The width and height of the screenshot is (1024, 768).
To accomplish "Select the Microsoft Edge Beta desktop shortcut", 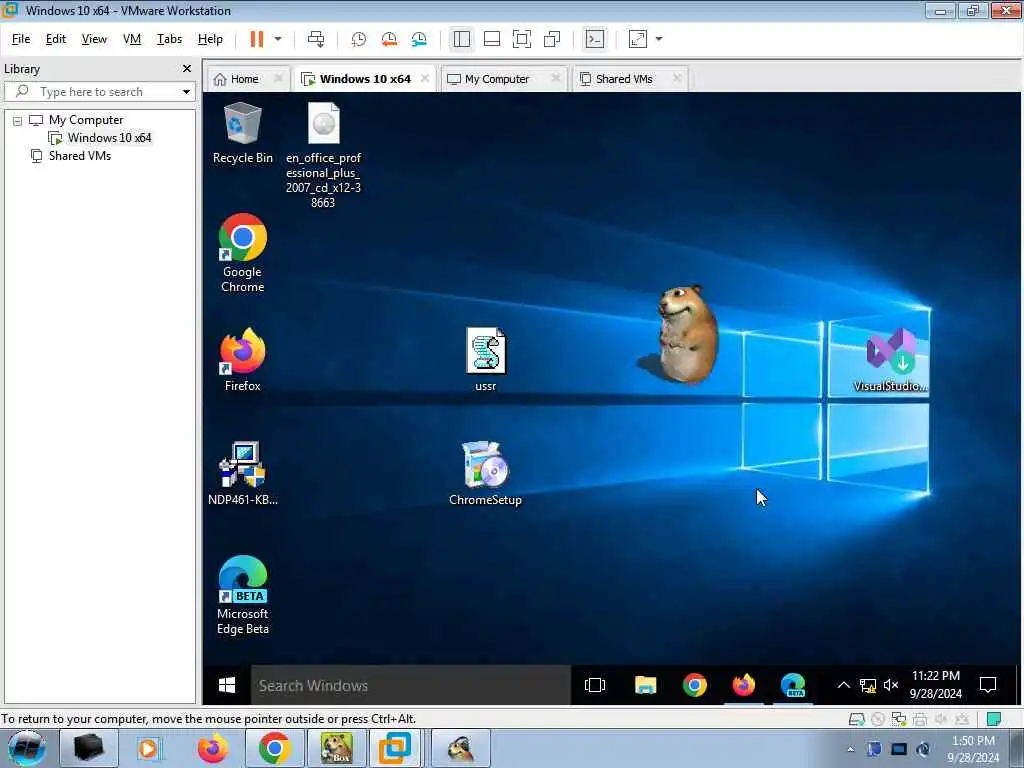I will tap(243, 595).
